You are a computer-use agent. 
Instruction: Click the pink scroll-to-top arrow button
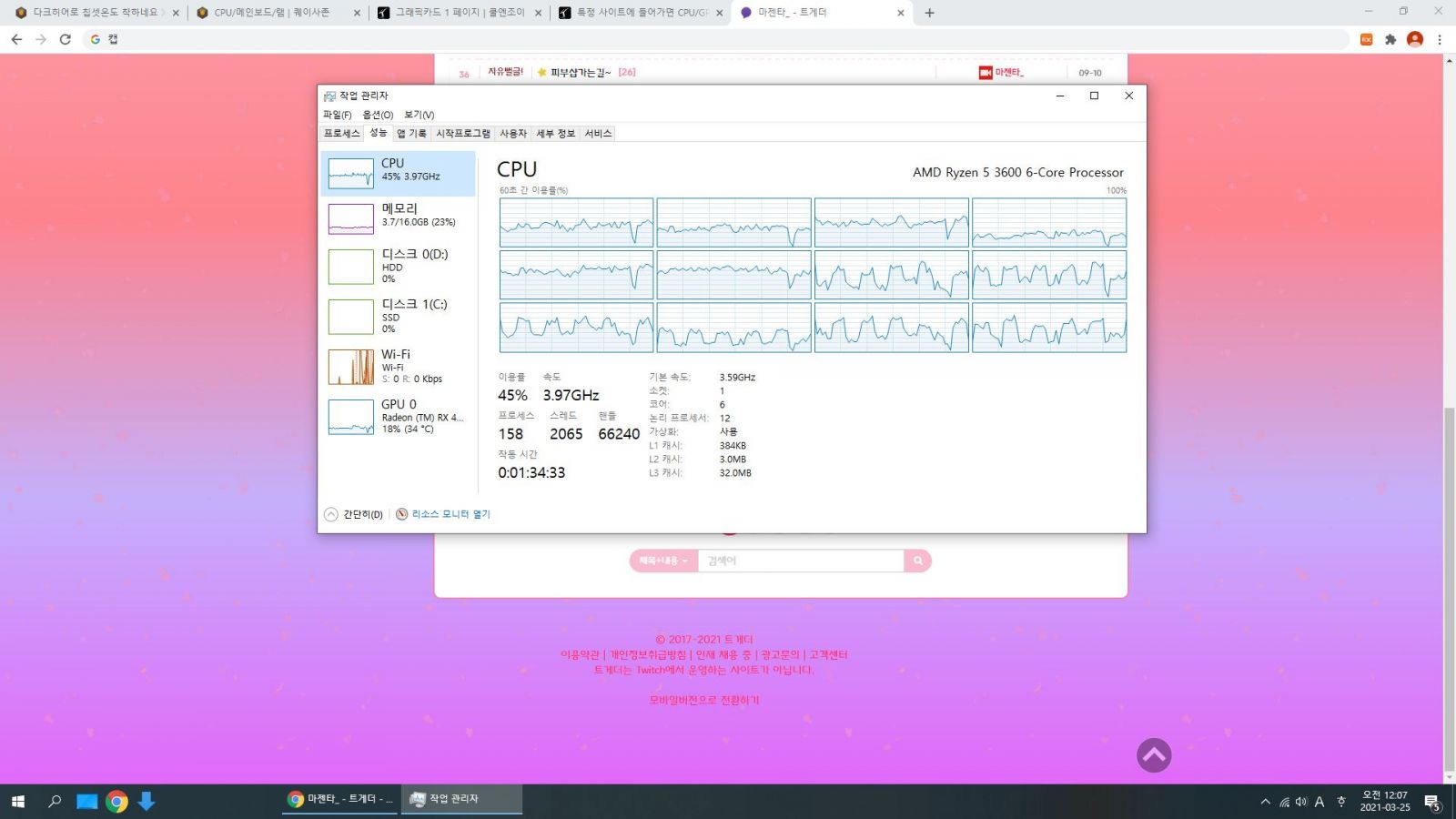point(1154,754)
